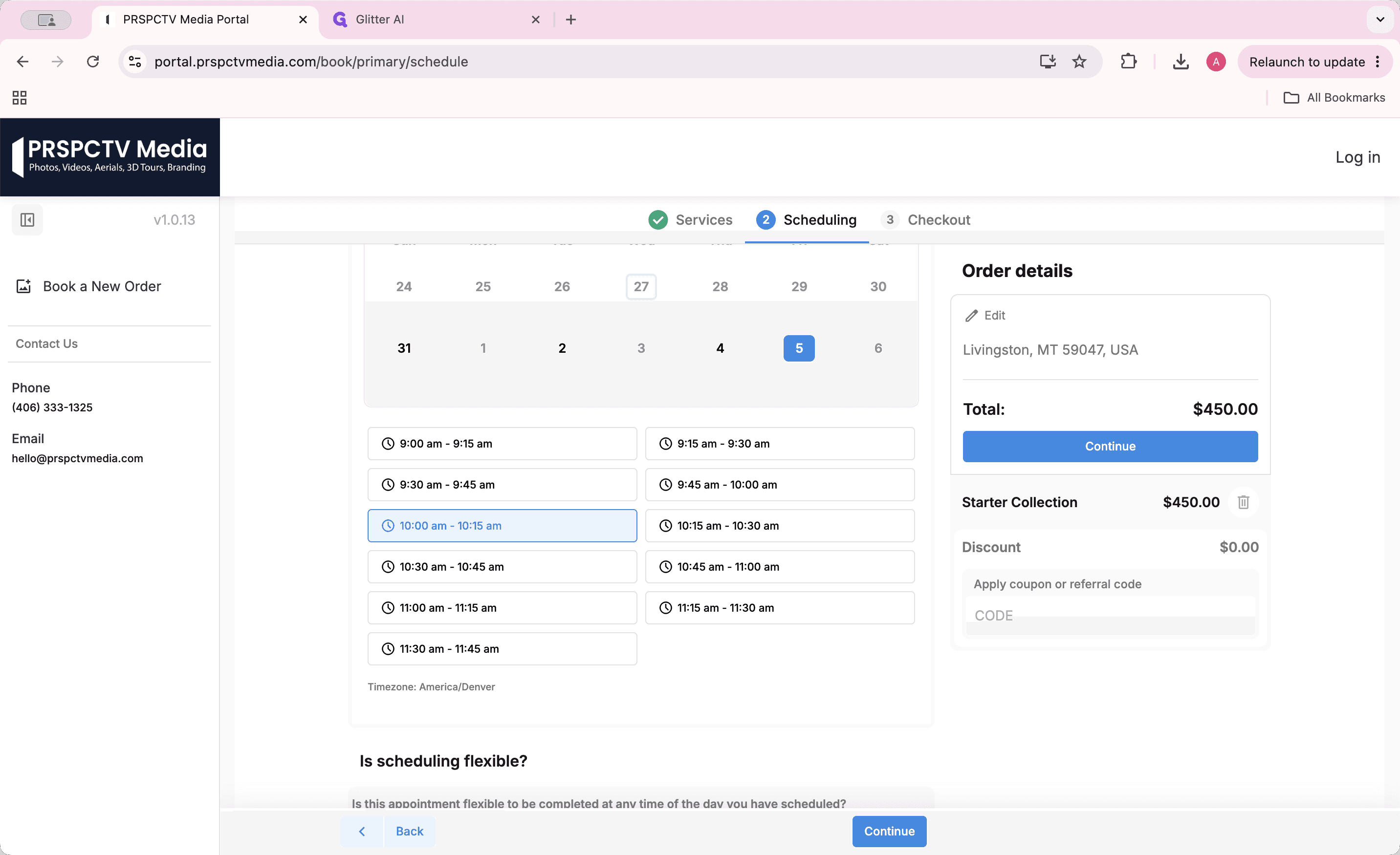Click the pencil Edit icon in Order details
1400x855 pixels.
click(972, 316)
